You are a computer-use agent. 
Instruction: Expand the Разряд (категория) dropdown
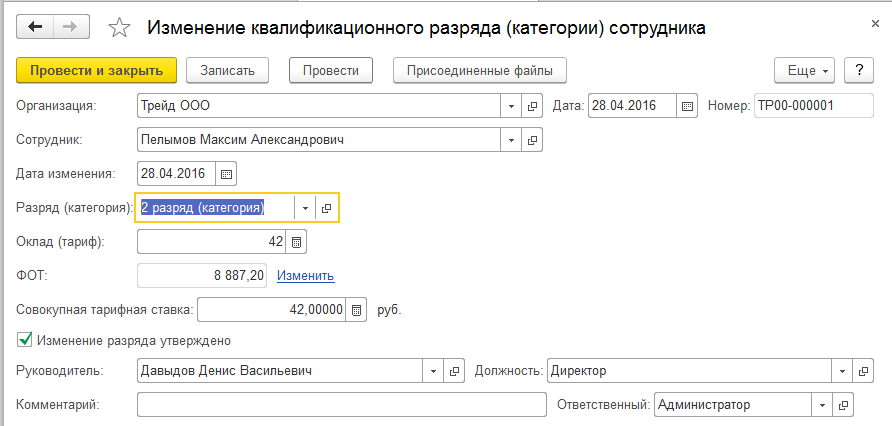point(305,208)
